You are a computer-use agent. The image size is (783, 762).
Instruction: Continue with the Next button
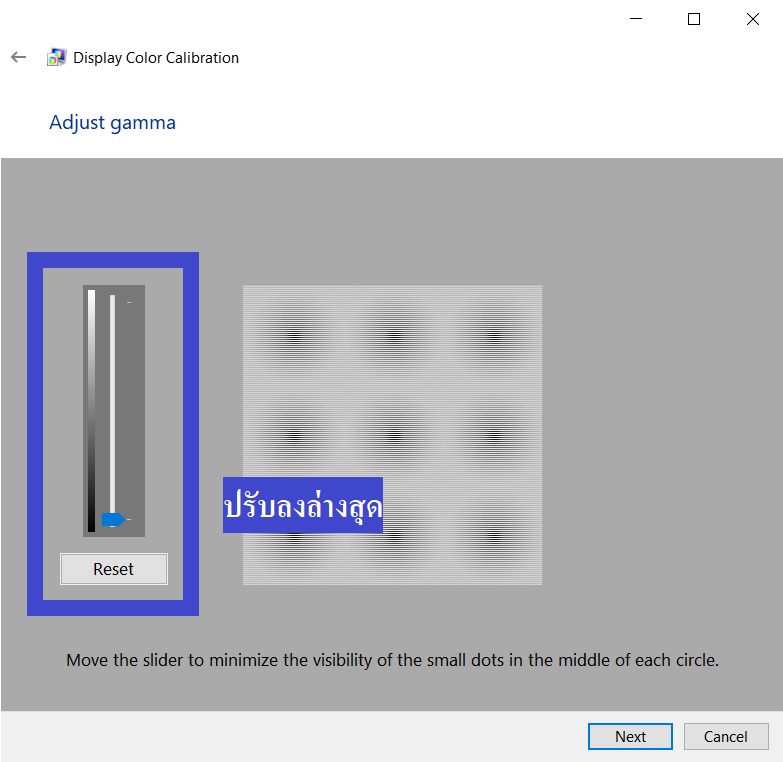[630, 737]
